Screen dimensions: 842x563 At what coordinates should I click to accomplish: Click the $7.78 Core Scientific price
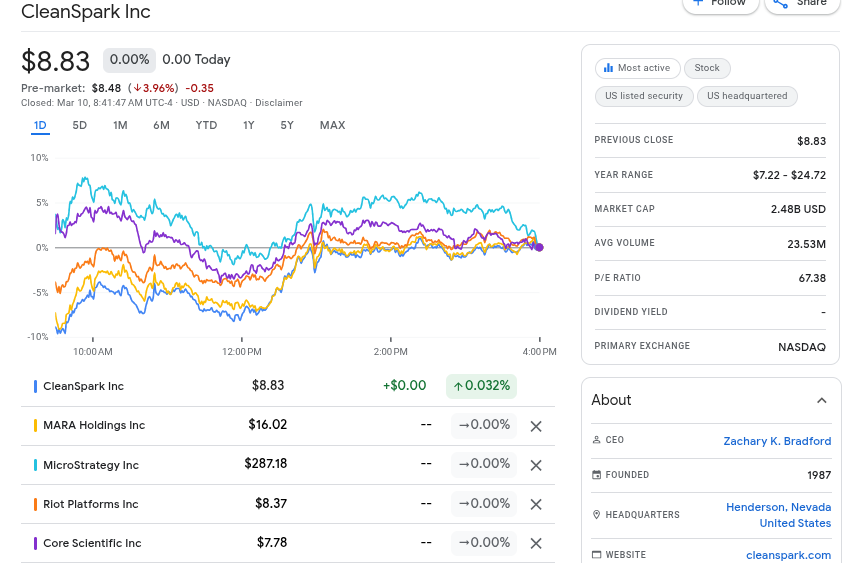click(x=272, y=543)
